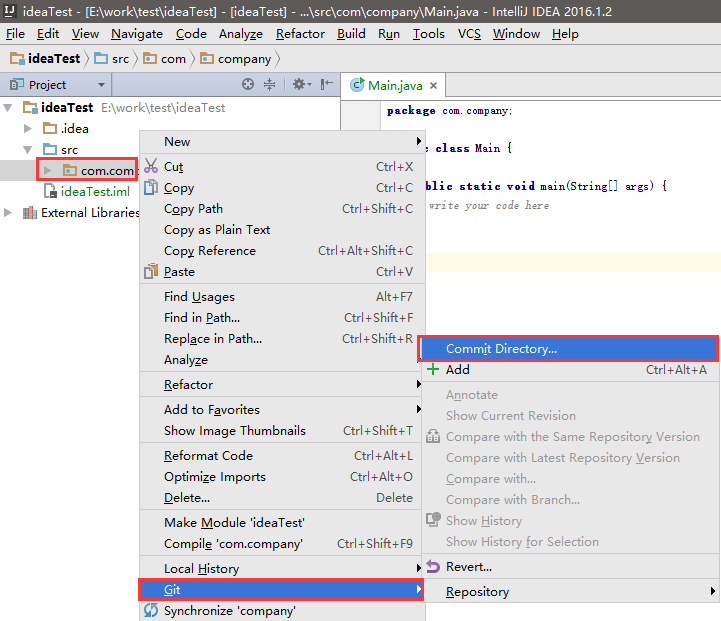Click the collapse all icon in Project panel
Screen dimensions: 721x621
270,85
